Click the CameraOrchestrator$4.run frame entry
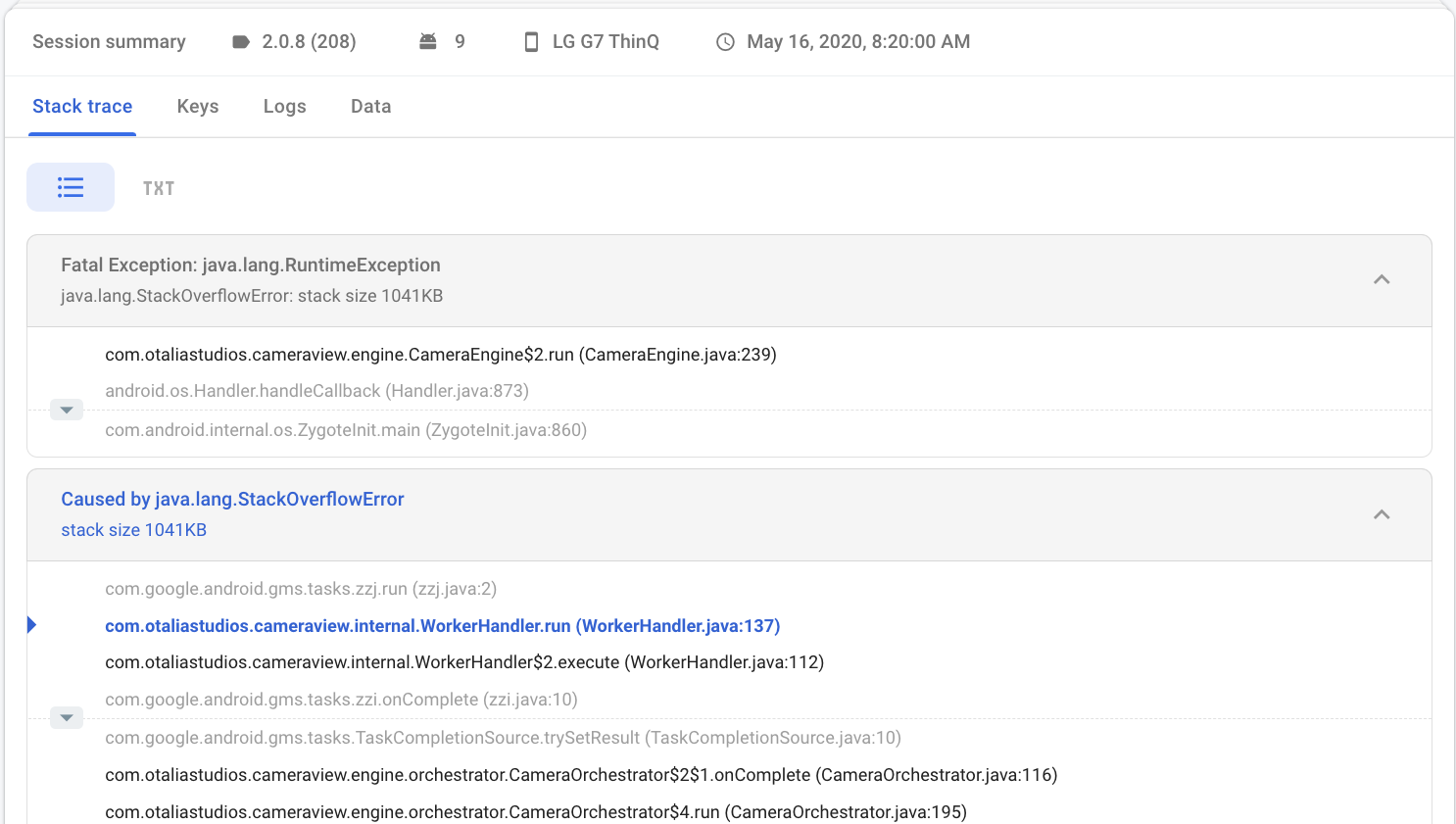 click(535, 811)
